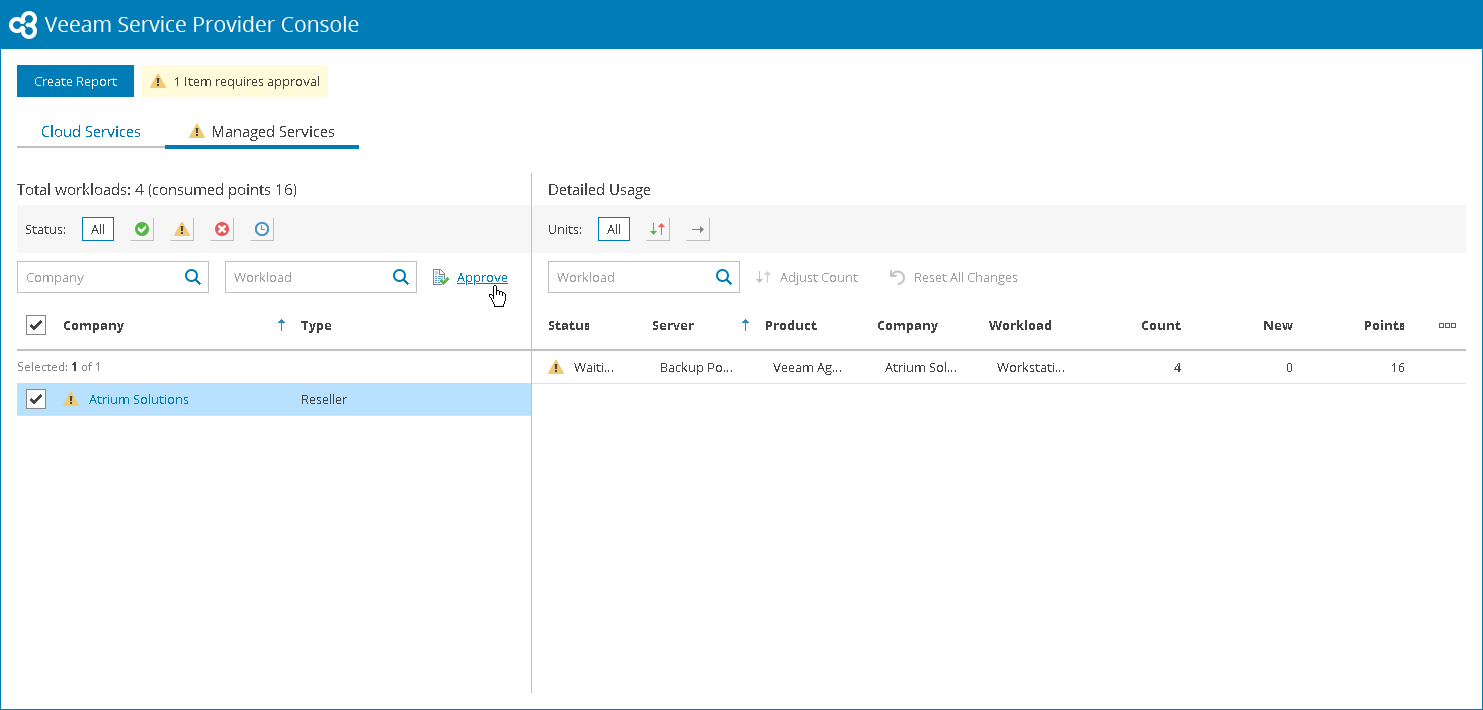Click the Adjust Count button

tap(807, 277)
